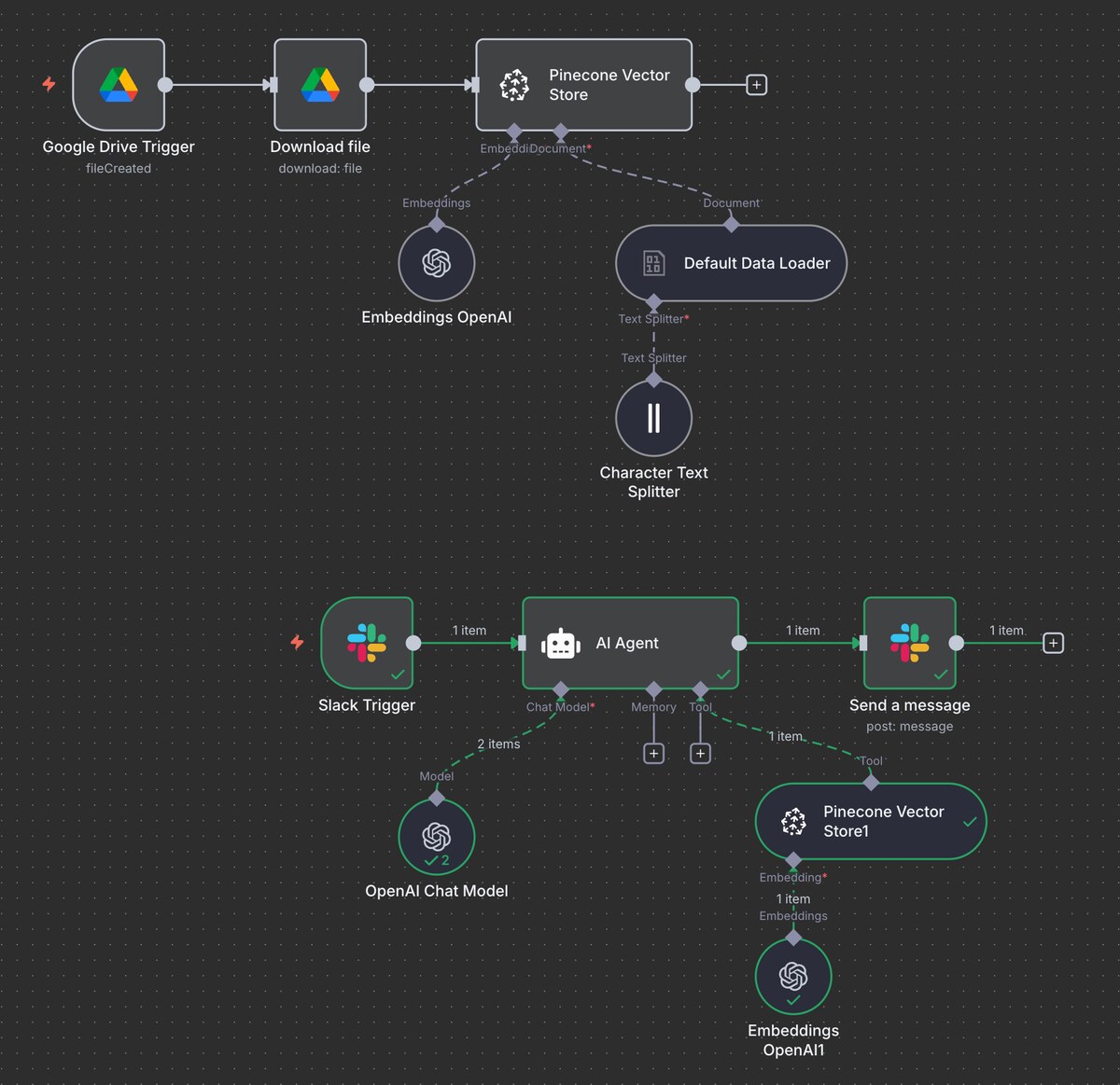The height and width of the screenshot is (1085, 1120).
Task: Open the Download file node
Action: [320, 85]
